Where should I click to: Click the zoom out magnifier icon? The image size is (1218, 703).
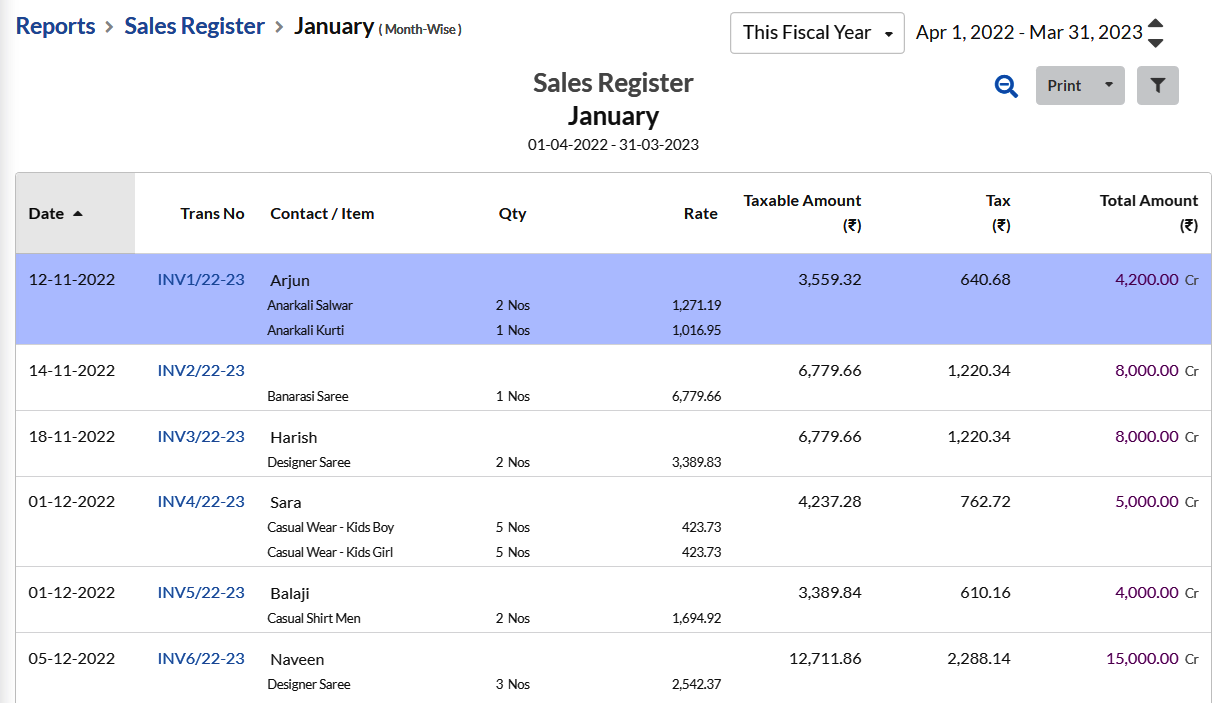pos(1006,86)
